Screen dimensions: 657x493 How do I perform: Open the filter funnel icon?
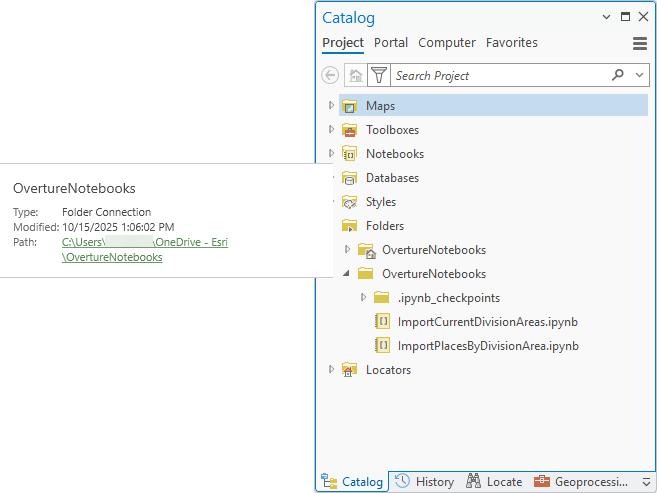click(379, 75)
